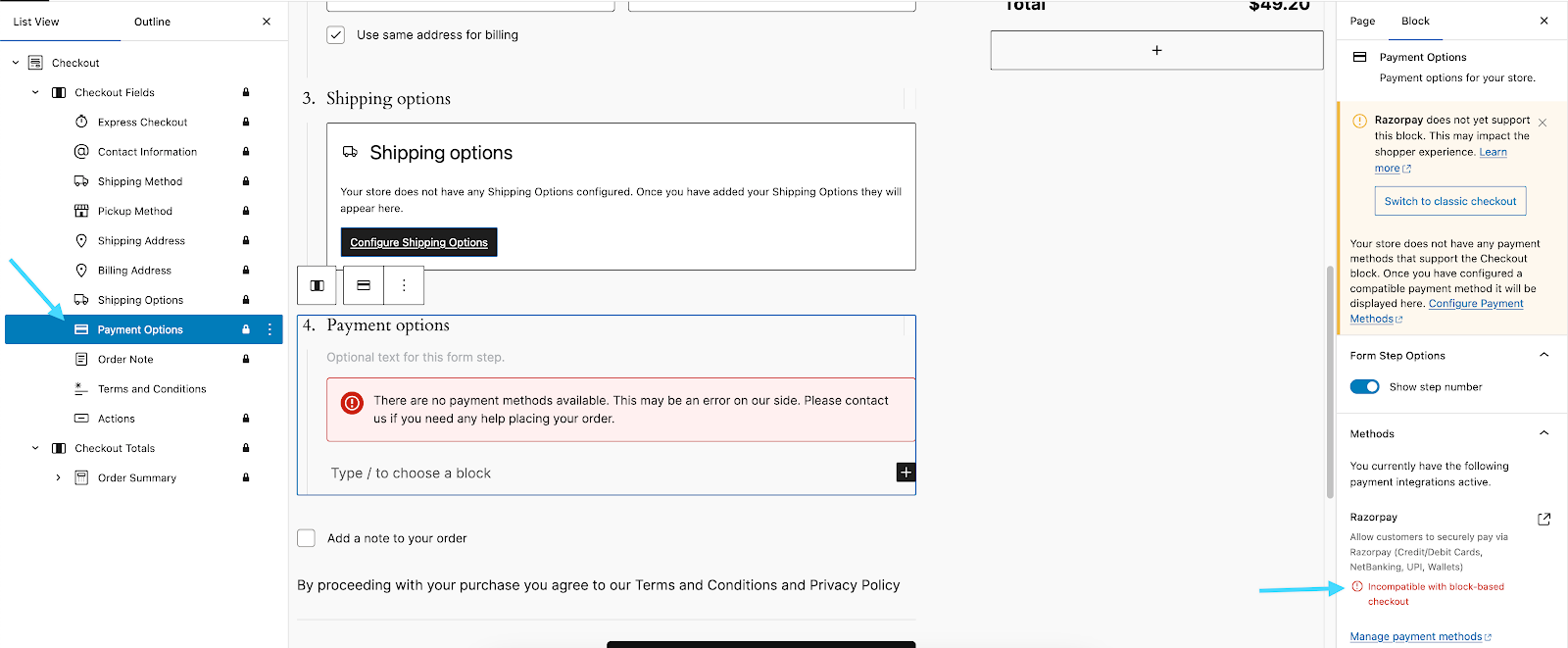
Task: Click Switch to classic checkout button
Action: click(1449, 201)
